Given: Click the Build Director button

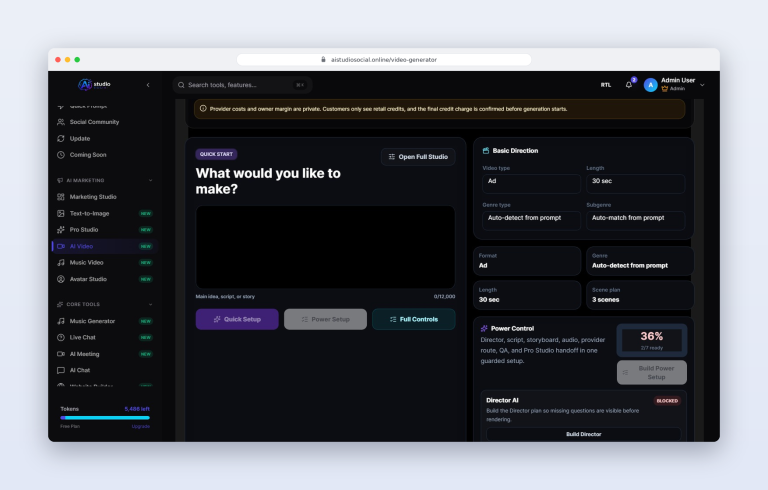Looking at the screenshot, I should (x=583, y=435).
